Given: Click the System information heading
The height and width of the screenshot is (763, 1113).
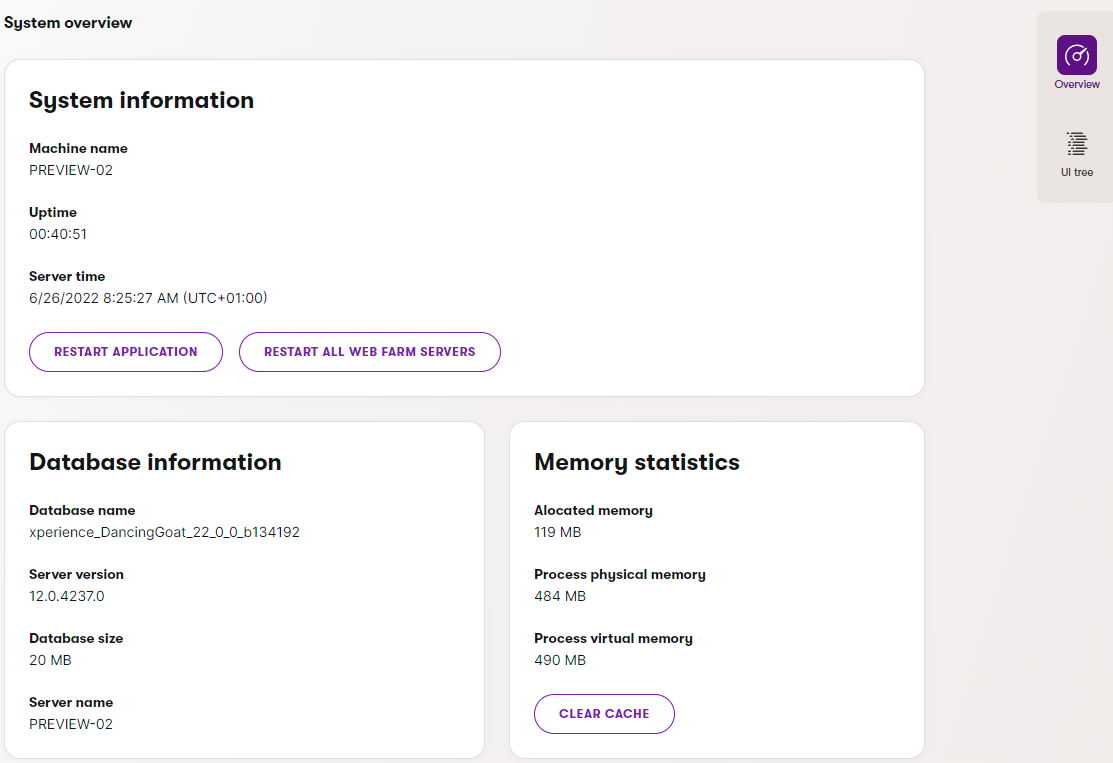Looking at the screenshot, I should pos(141,100).
